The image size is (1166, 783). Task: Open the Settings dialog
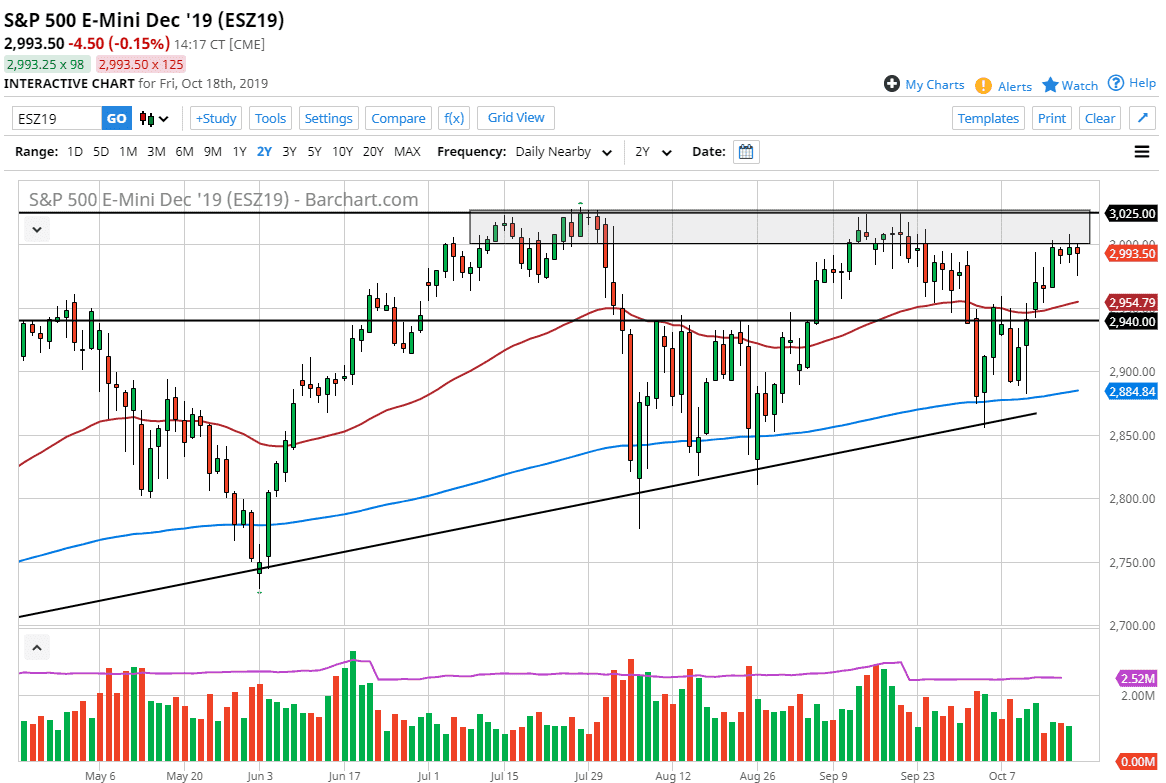click(328, 117)
